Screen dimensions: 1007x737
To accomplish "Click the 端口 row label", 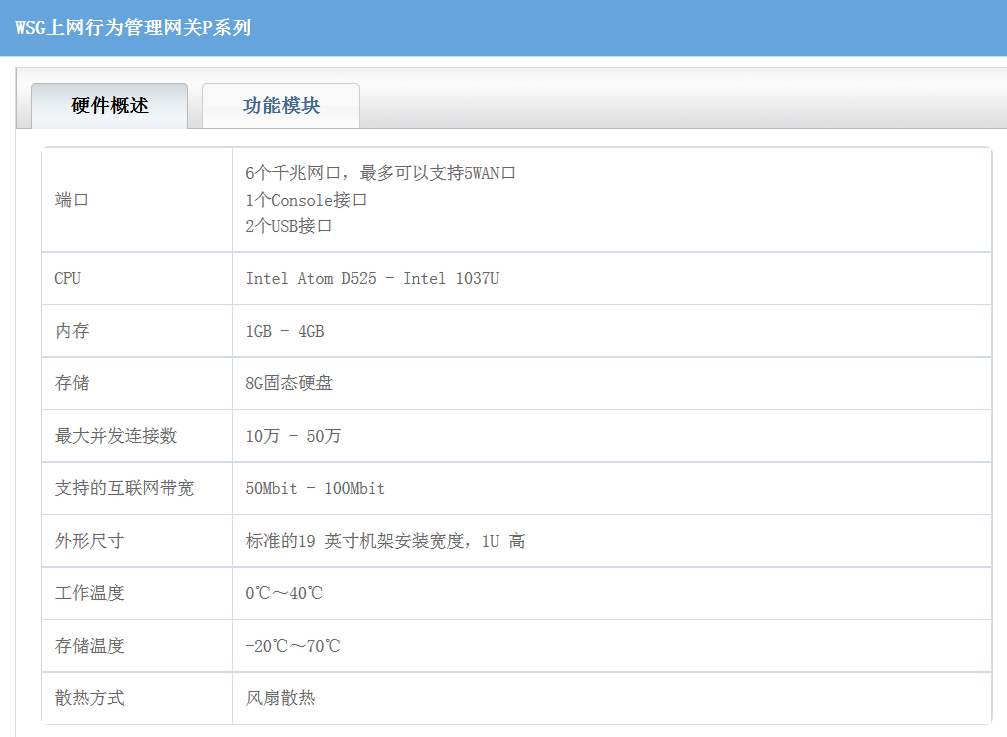I will point(72,200).
